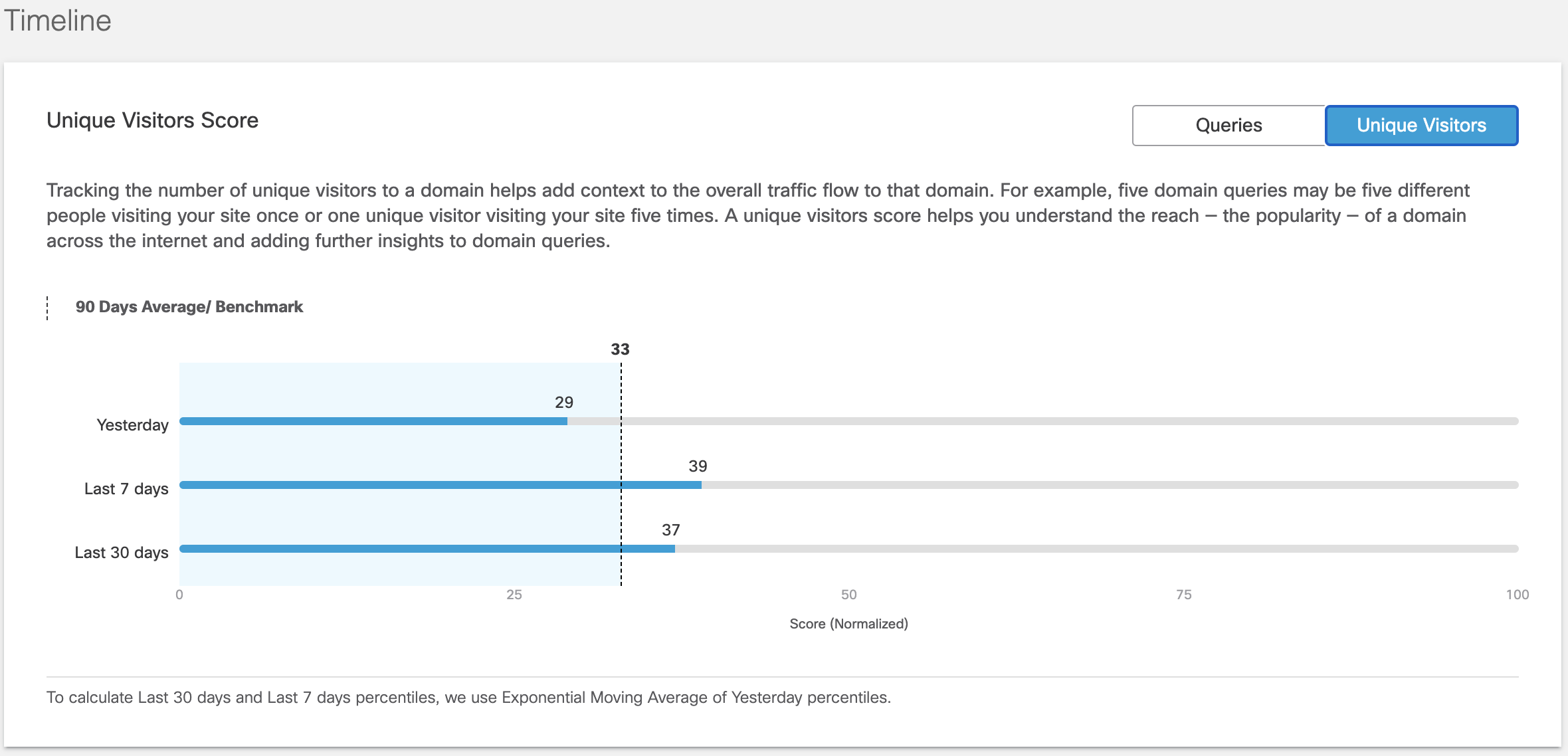Click the 100 axis tick label
Image resolution: width=1568 pixels, height=756 pixels.
point(1518,595)
